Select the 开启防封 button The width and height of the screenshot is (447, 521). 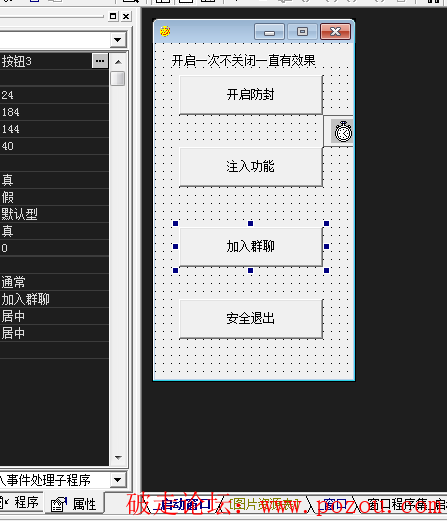pos(251,95)
